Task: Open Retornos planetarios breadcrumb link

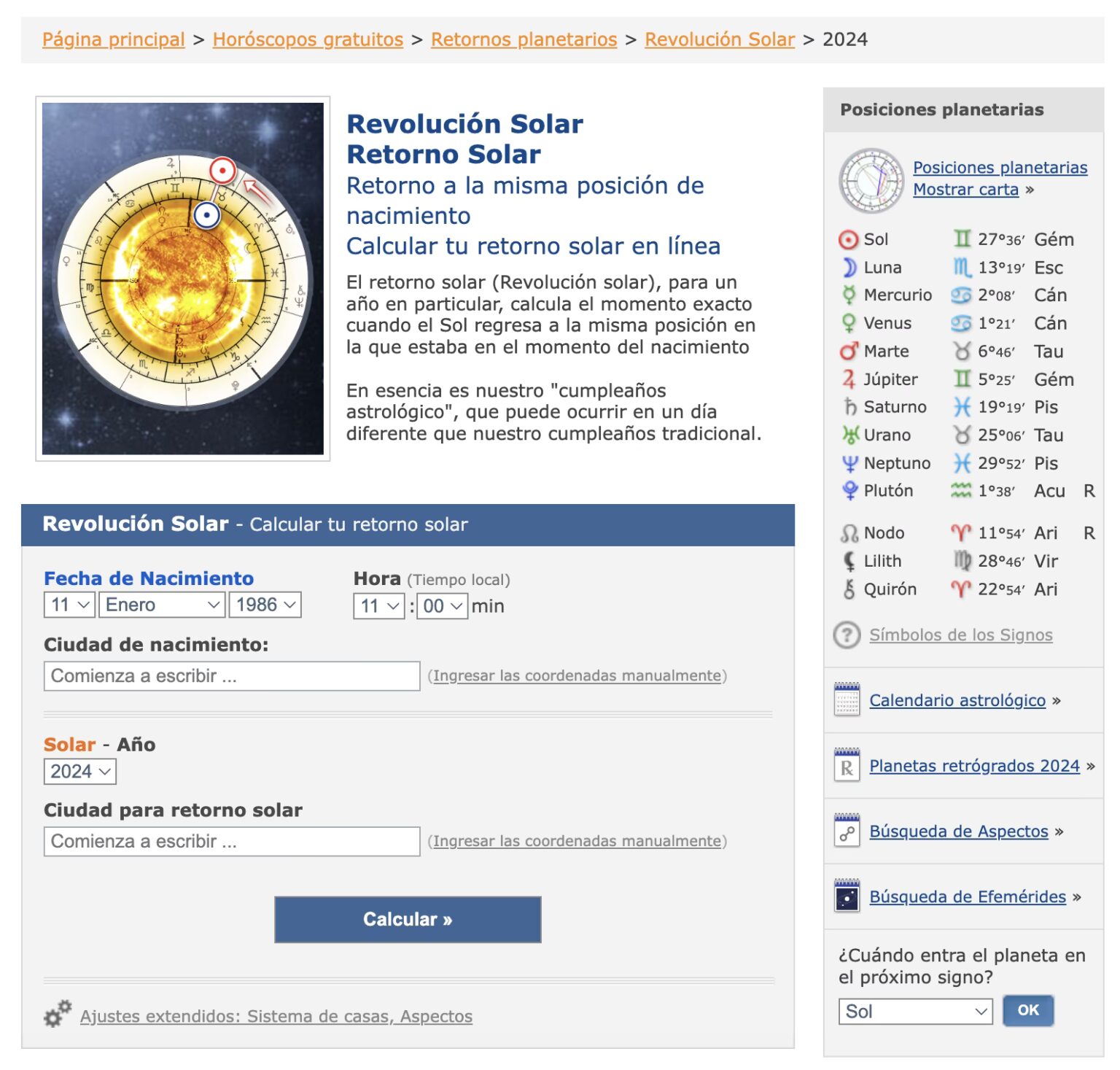Action: pyautogui.click(x=524, y=39)
